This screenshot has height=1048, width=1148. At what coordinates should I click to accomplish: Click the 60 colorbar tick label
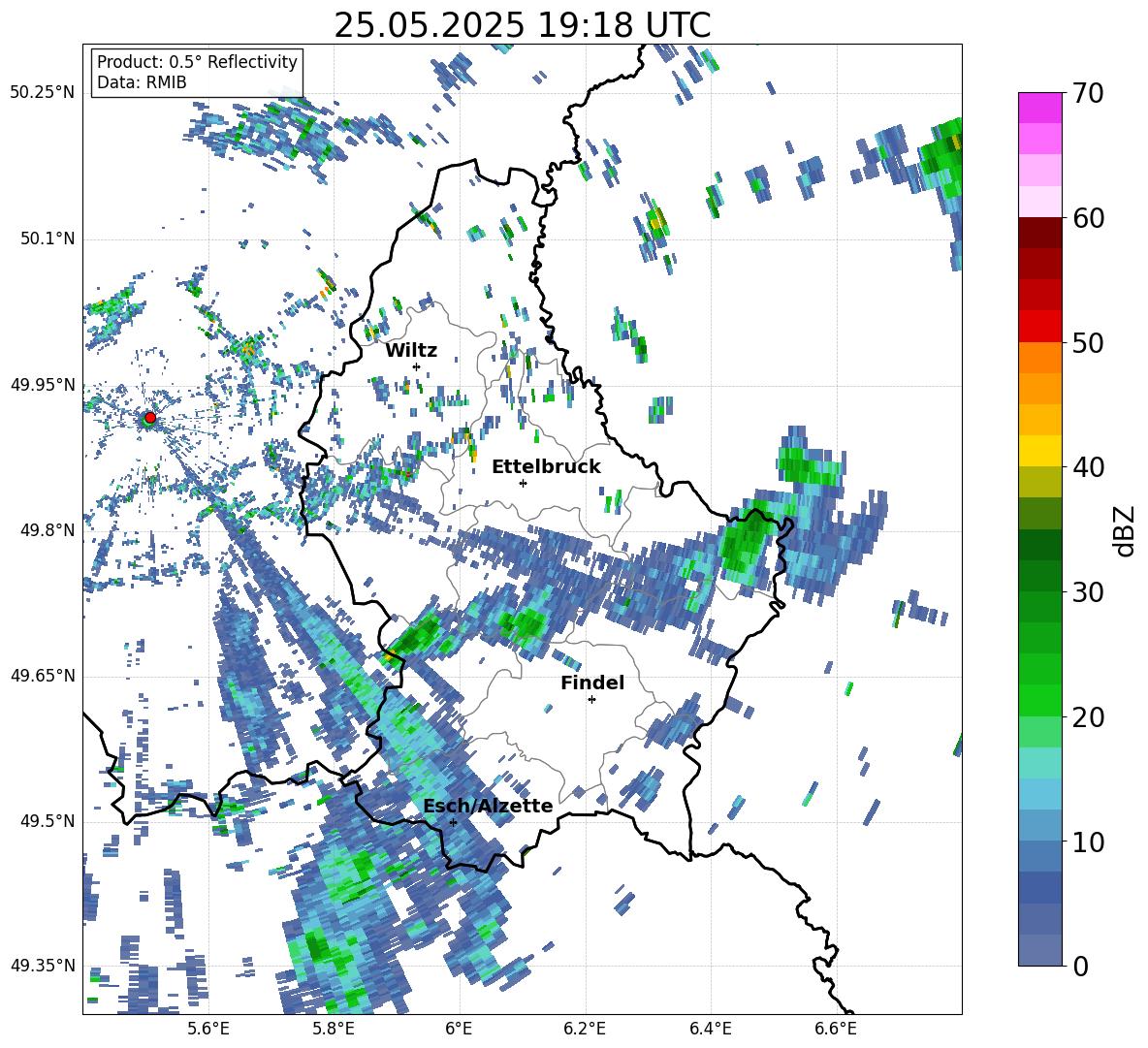1087,218
